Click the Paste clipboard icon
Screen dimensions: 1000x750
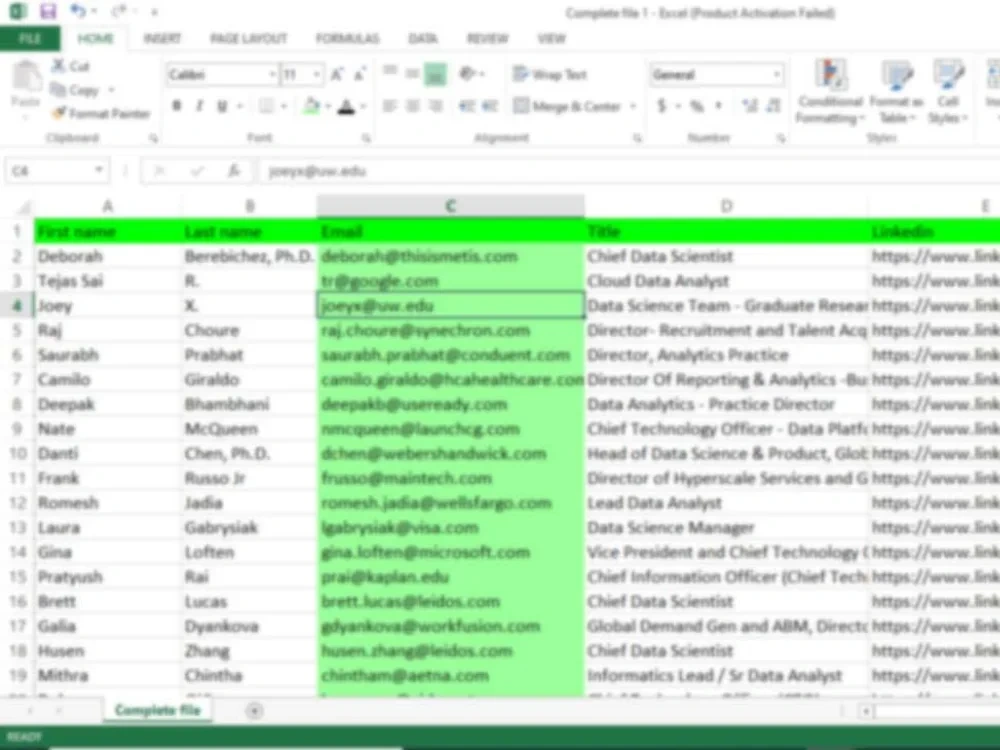pos(26,77)
